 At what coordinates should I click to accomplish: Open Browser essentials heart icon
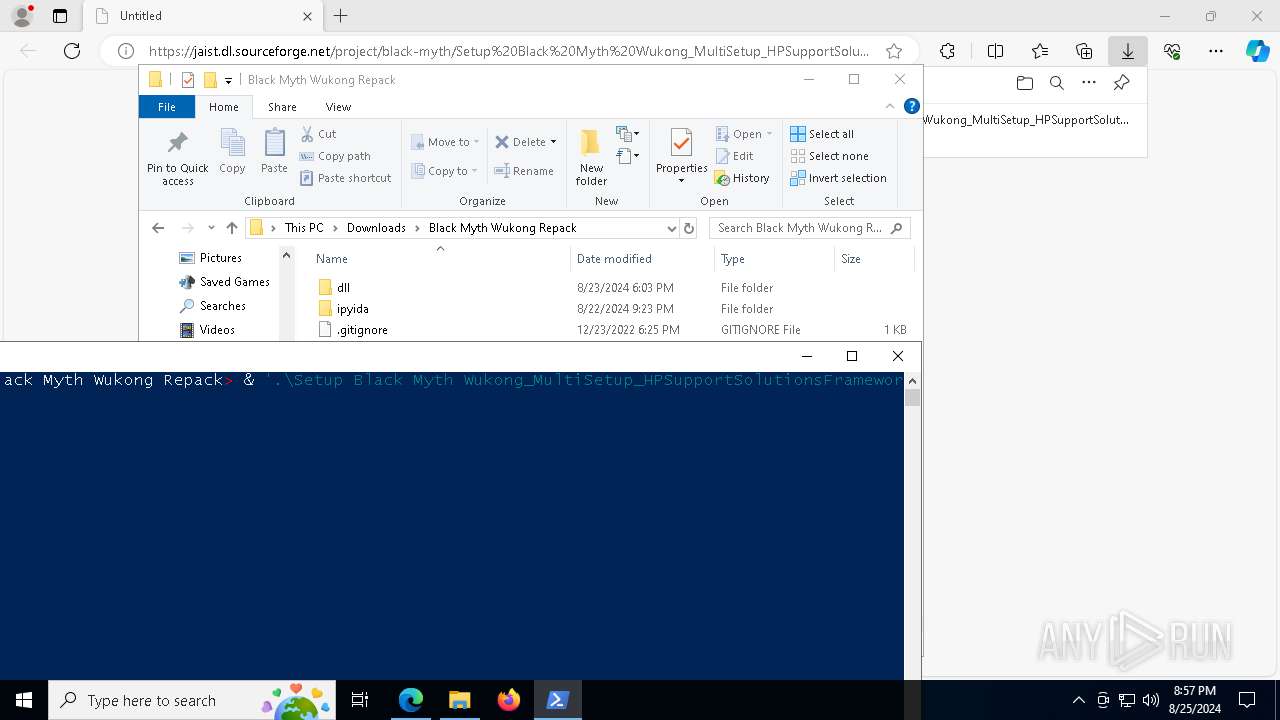click(1172, 51)
